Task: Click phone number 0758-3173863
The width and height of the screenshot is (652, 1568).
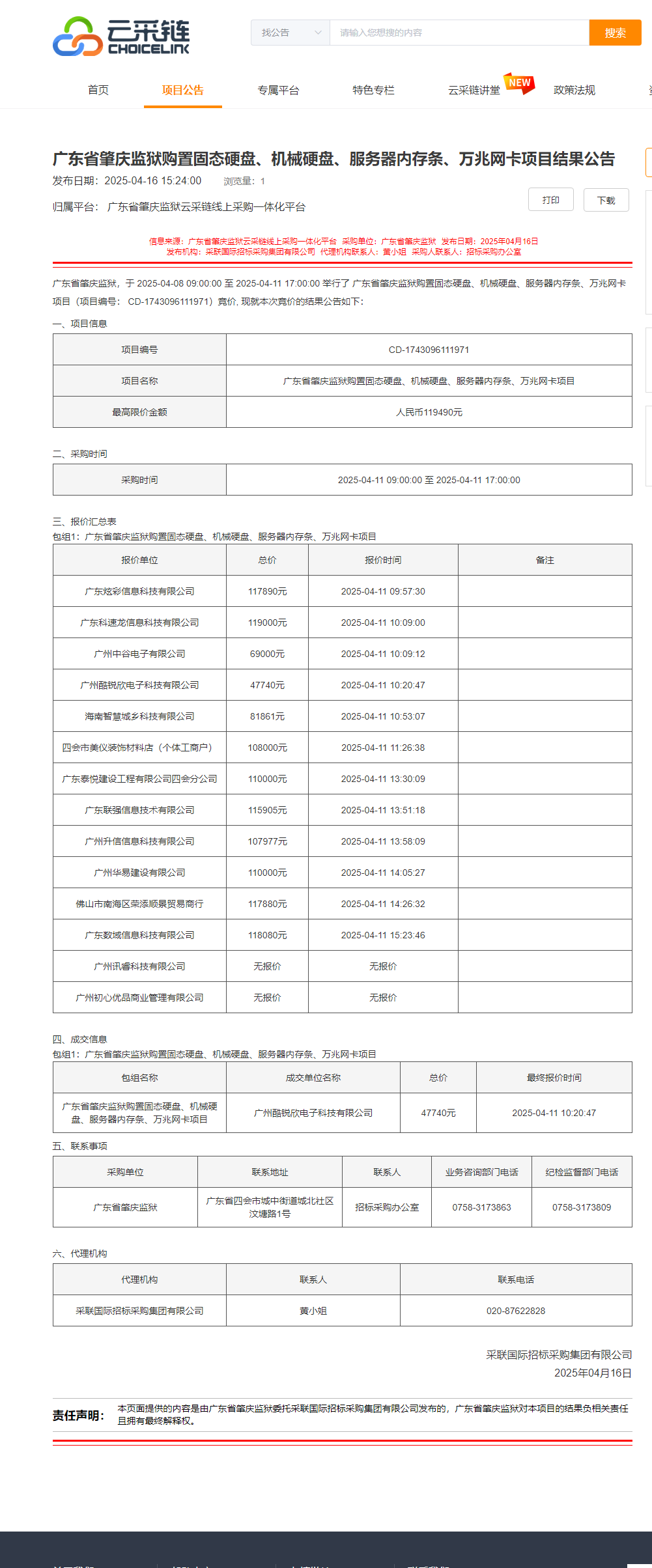Action: click(x=481, y=1207)
